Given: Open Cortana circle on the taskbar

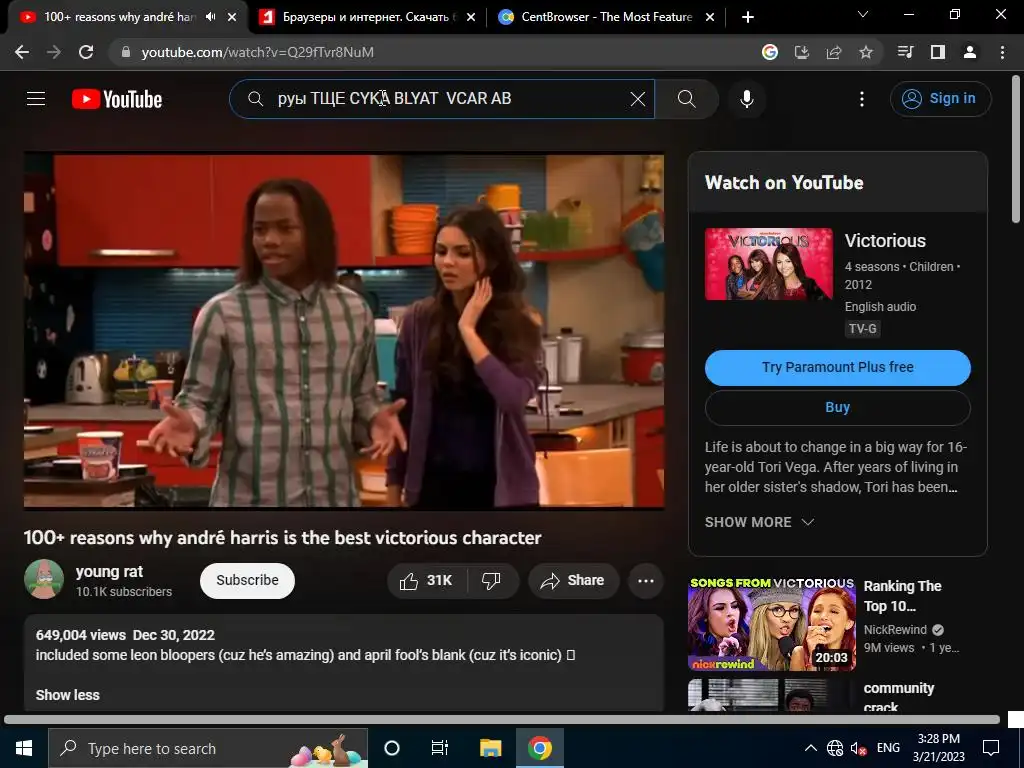Looking at the screenshot, I should click(x=392, y=748).
